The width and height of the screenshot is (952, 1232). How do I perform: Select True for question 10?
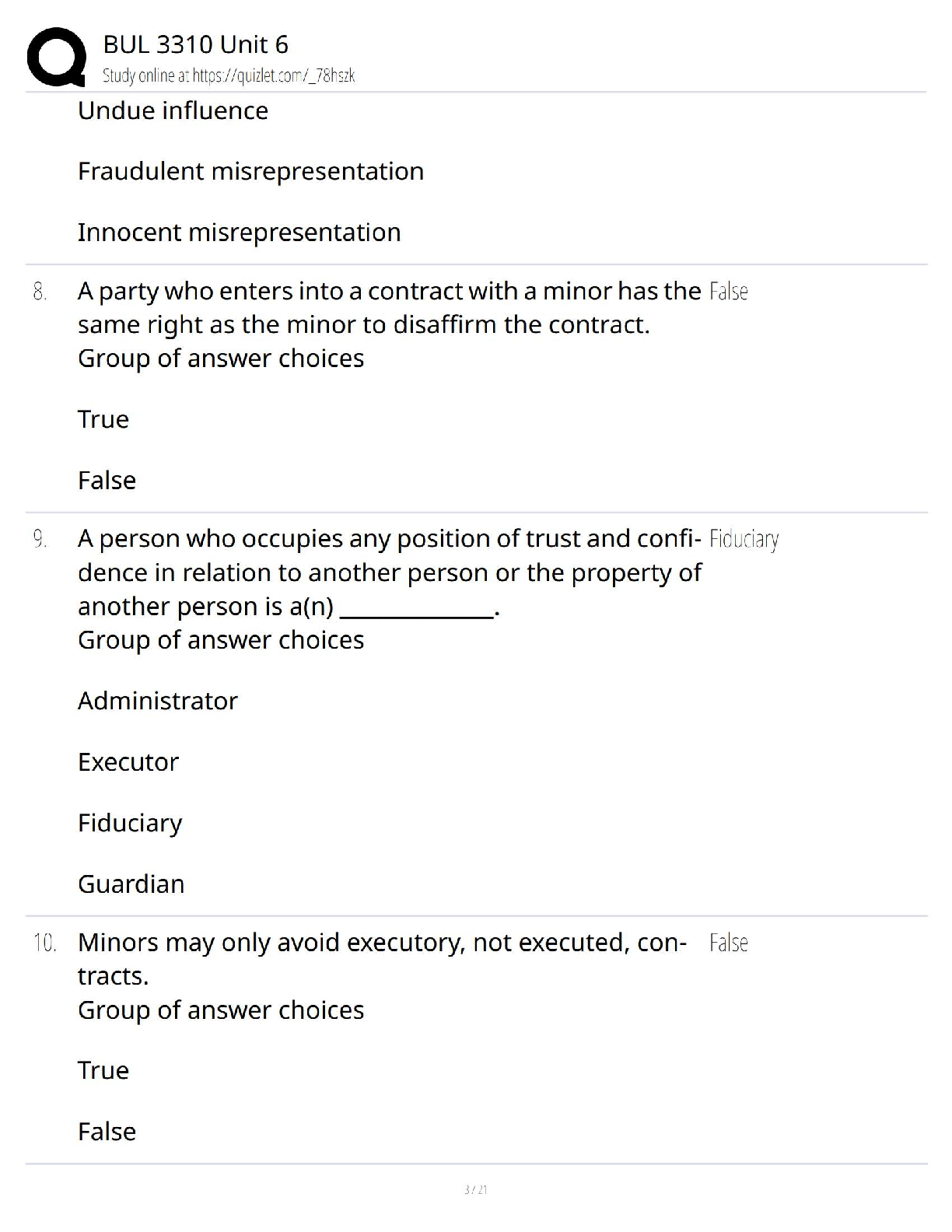[103, 1070]
